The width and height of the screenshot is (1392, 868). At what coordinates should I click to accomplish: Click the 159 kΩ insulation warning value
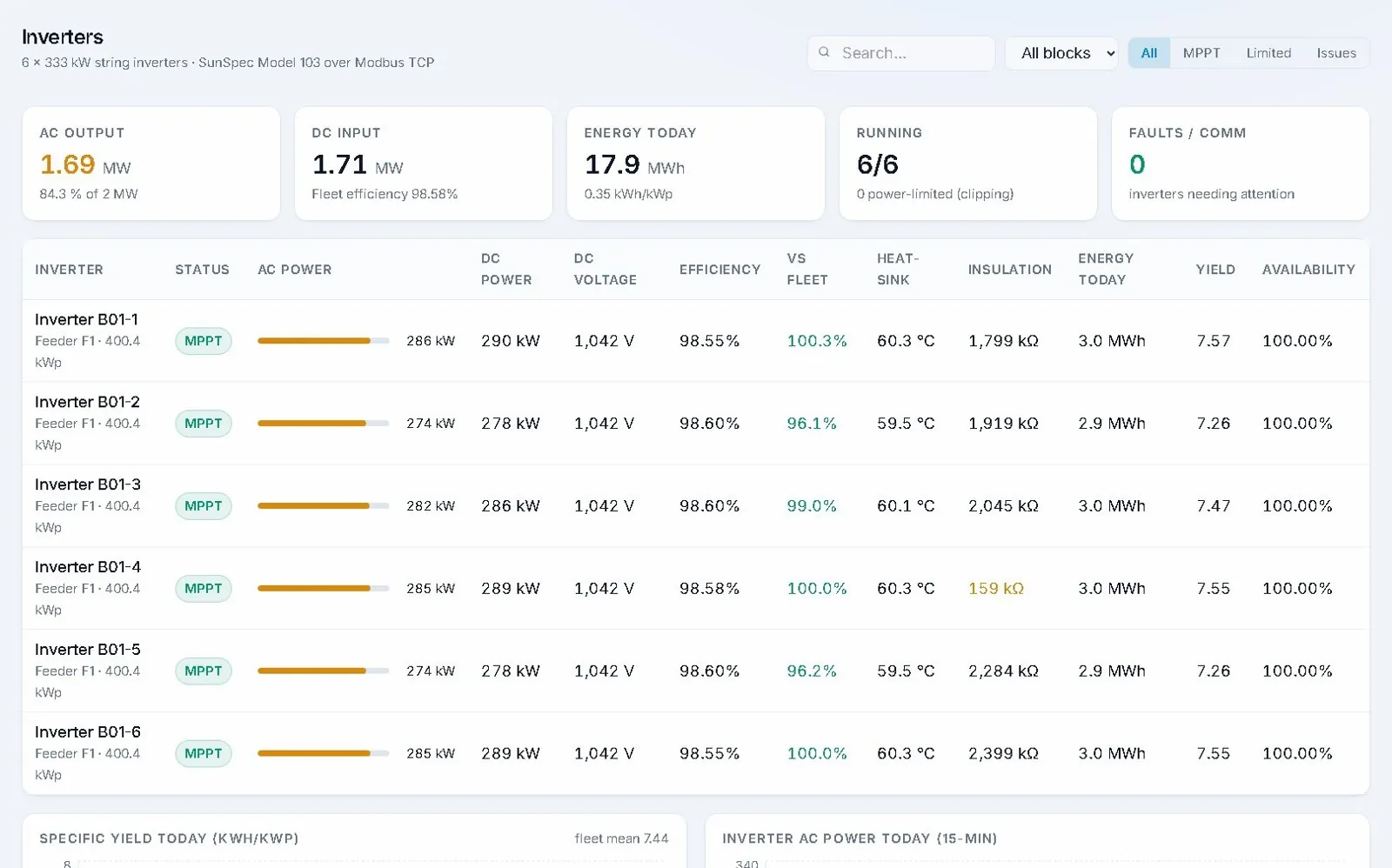[996, 589]
